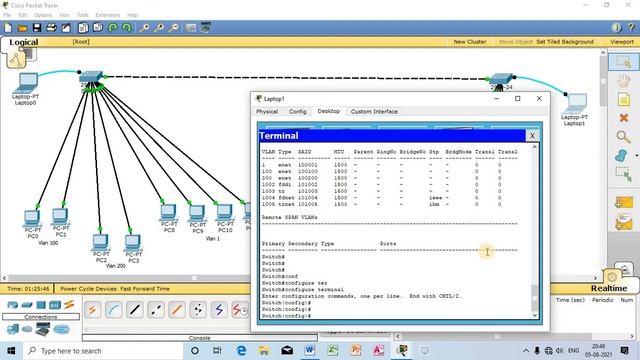The width and height of the screenshot is (640, 360).
Task: Choose the Select tool in right sidebar
Action: (623, 62)
